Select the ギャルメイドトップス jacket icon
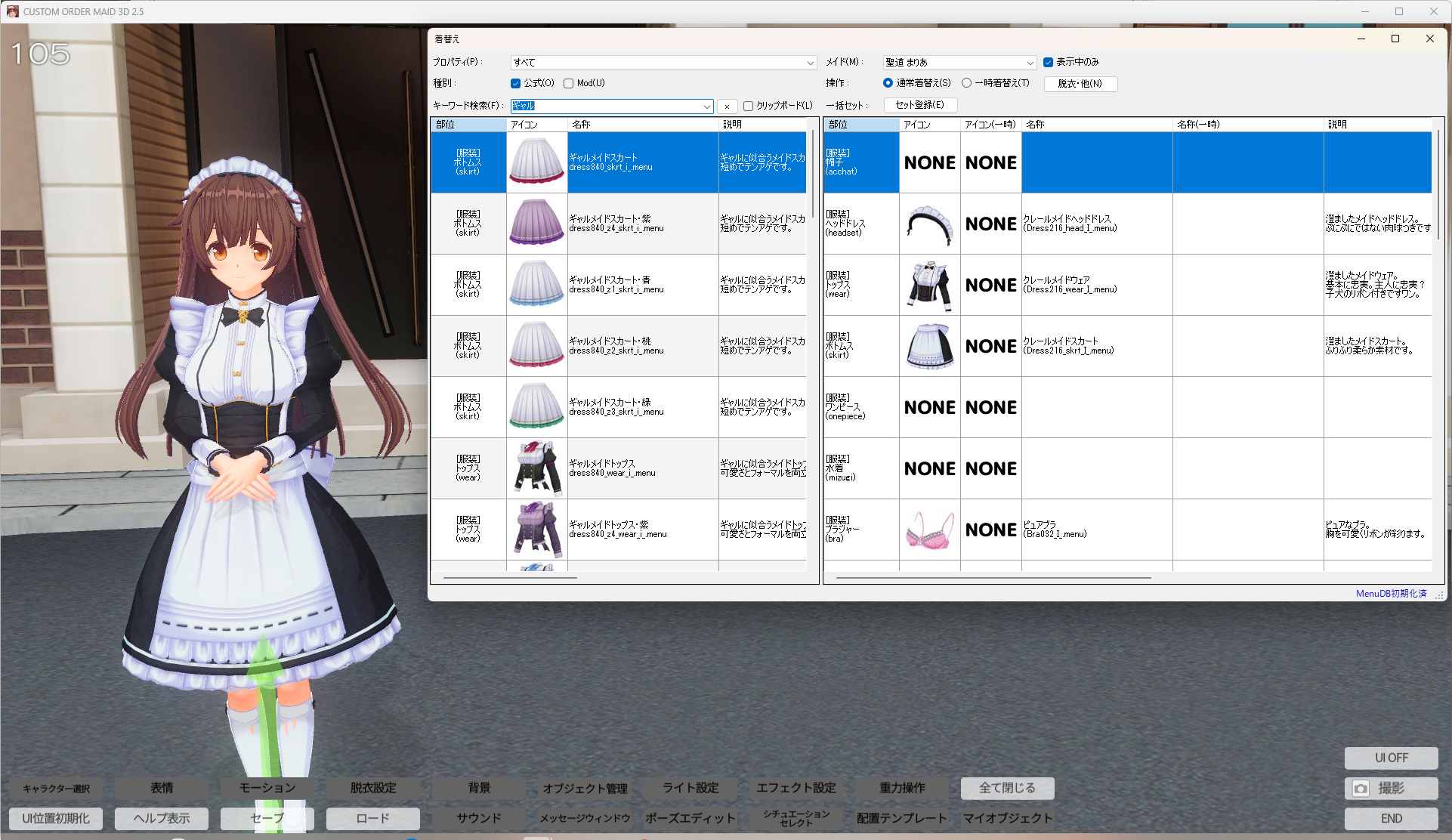1452x840 pixels. click(x=537, y=468)
